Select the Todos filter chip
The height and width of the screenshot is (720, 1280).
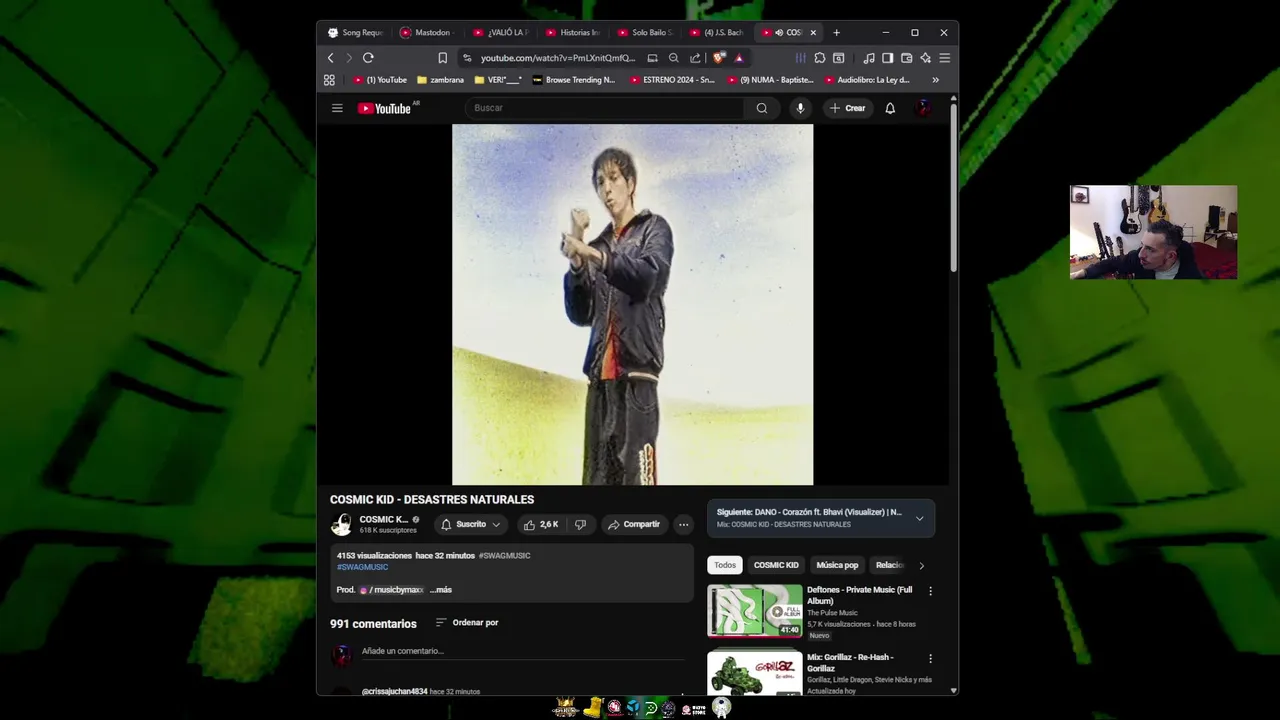coord(725,565)
